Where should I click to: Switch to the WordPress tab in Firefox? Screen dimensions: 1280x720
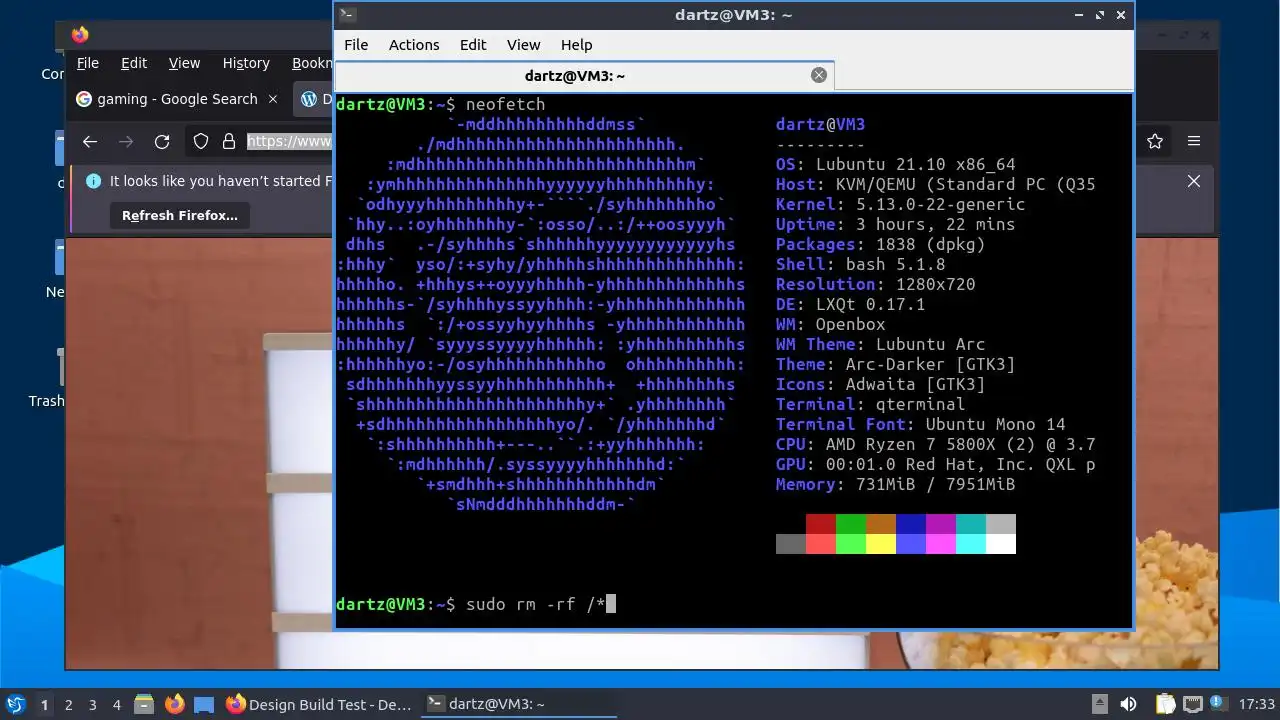[x=315, y=99]
